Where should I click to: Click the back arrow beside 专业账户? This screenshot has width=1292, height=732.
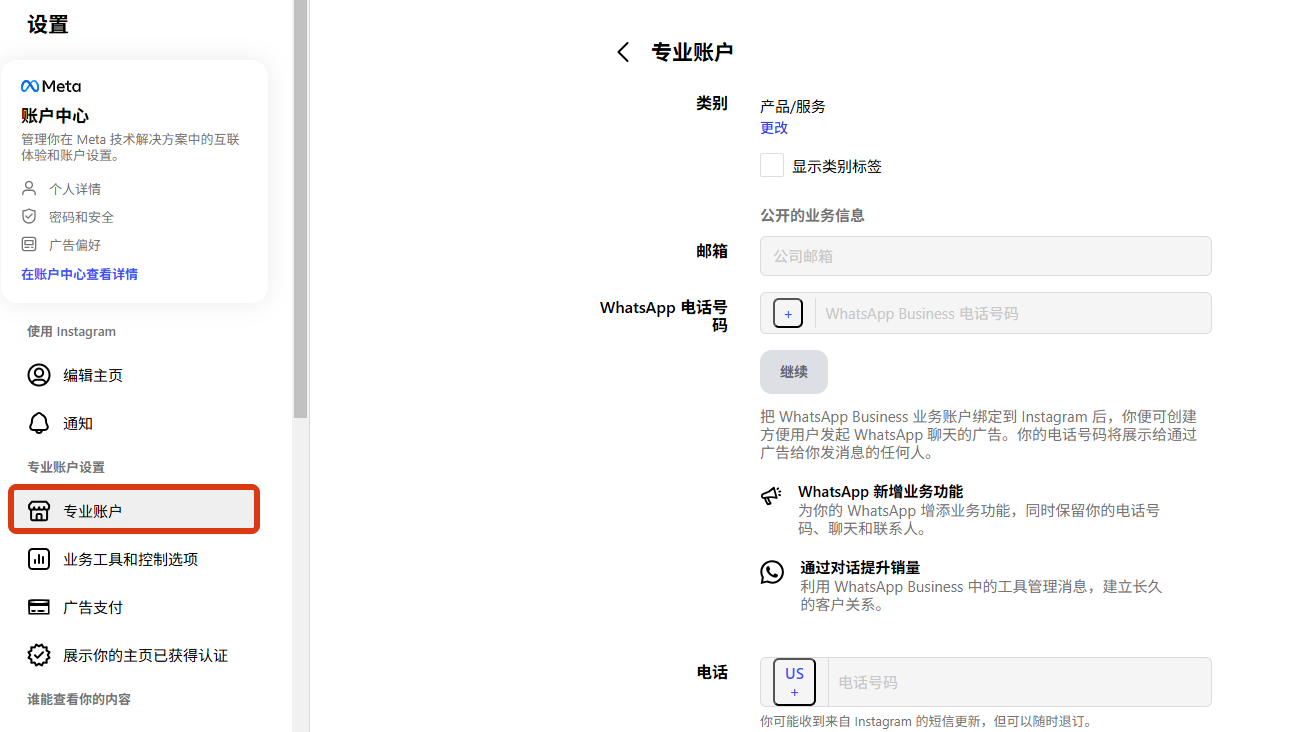pos(623,53)
